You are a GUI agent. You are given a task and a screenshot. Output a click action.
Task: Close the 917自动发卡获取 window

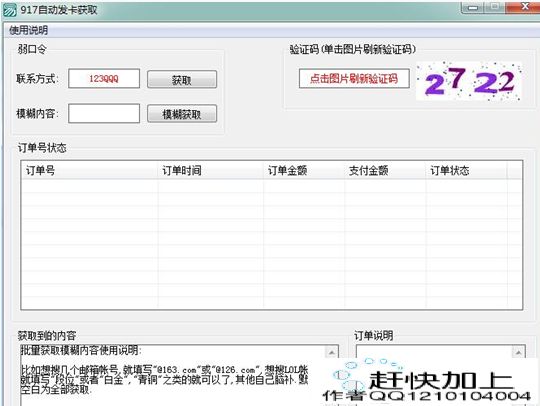pyautogui.click(x=524, y=7)
